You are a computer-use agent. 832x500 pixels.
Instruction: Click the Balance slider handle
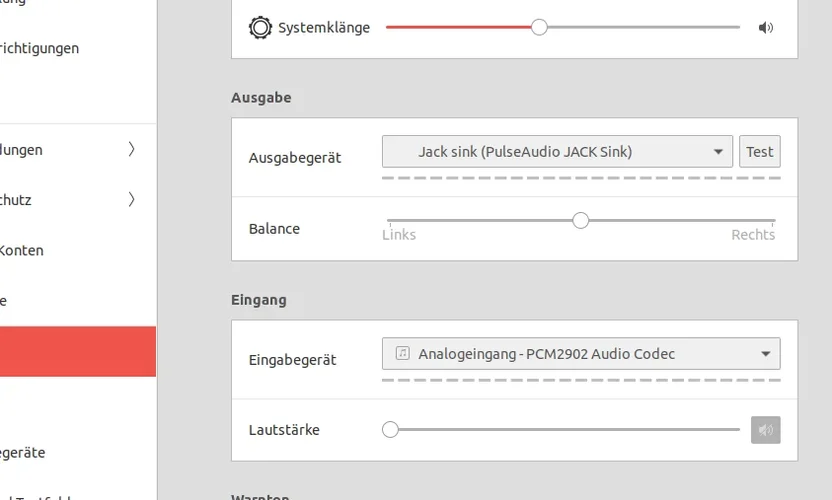[x=581, y=220]
